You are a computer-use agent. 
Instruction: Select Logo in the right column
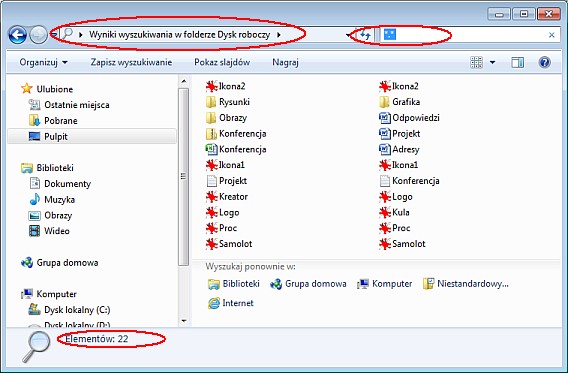(x=396, y=197)
